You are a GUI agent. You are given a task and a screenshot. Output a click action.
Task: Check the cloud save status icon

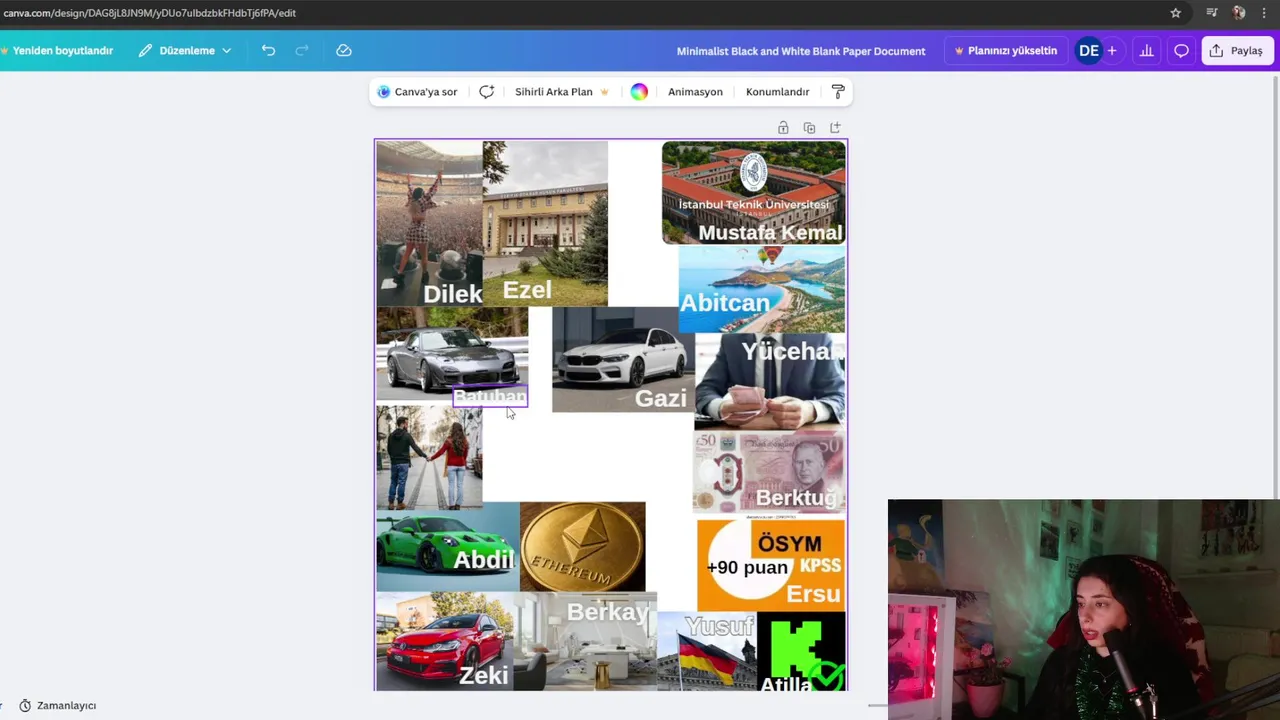pyautogui.click(x=344, y=50)
